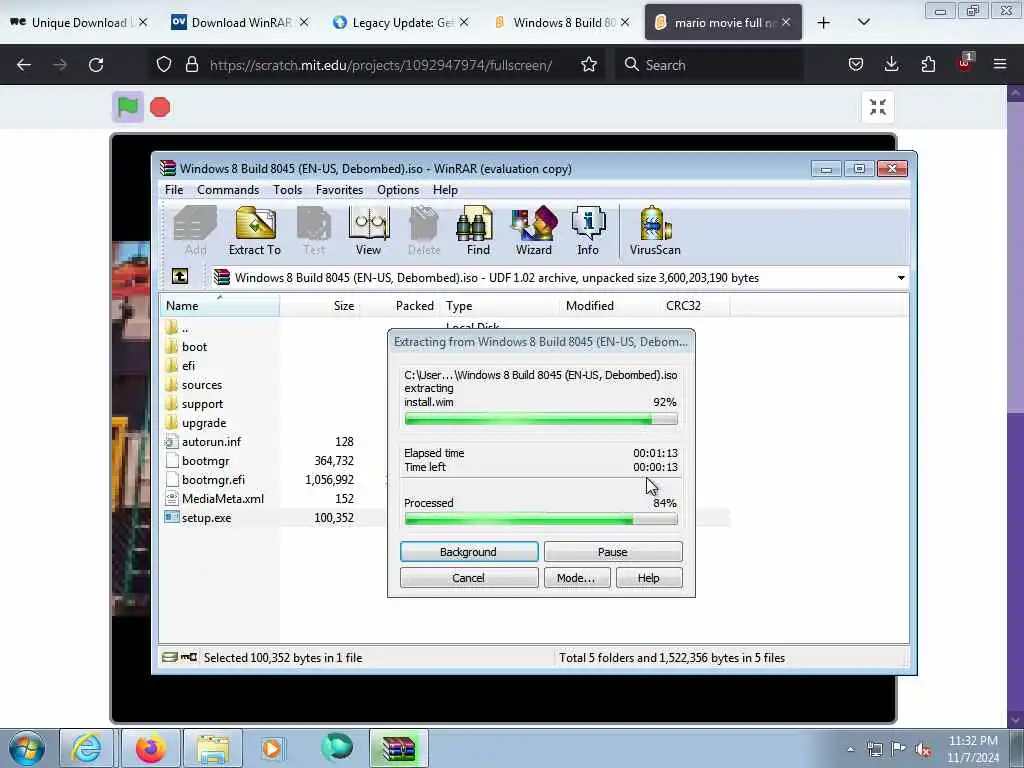Open the View toolbar icon

[369, 231]
